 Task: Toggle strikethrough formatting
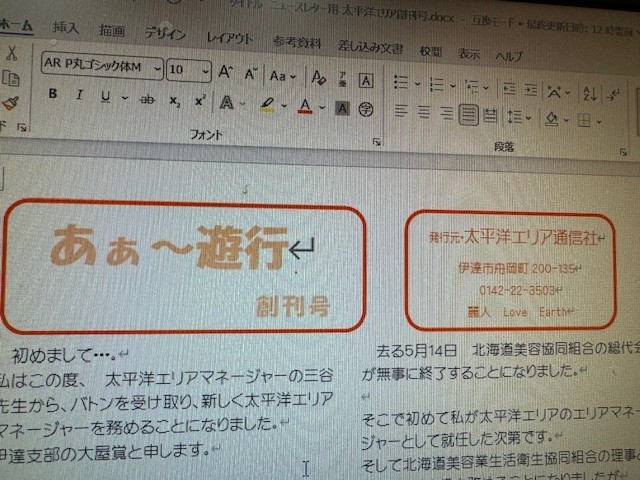tap(147, 99)
